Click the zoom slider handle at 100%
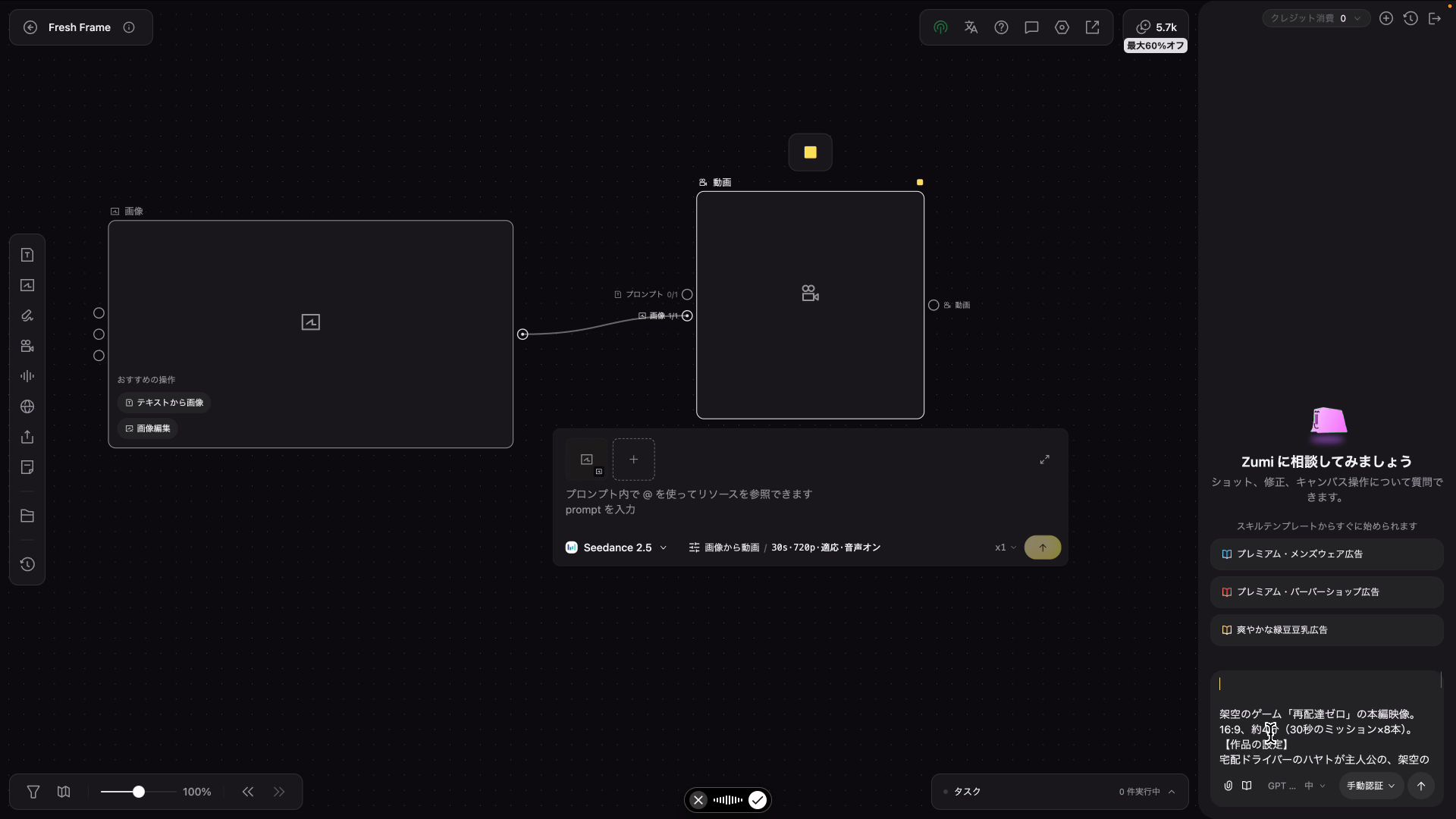 [x=139, y=792]
